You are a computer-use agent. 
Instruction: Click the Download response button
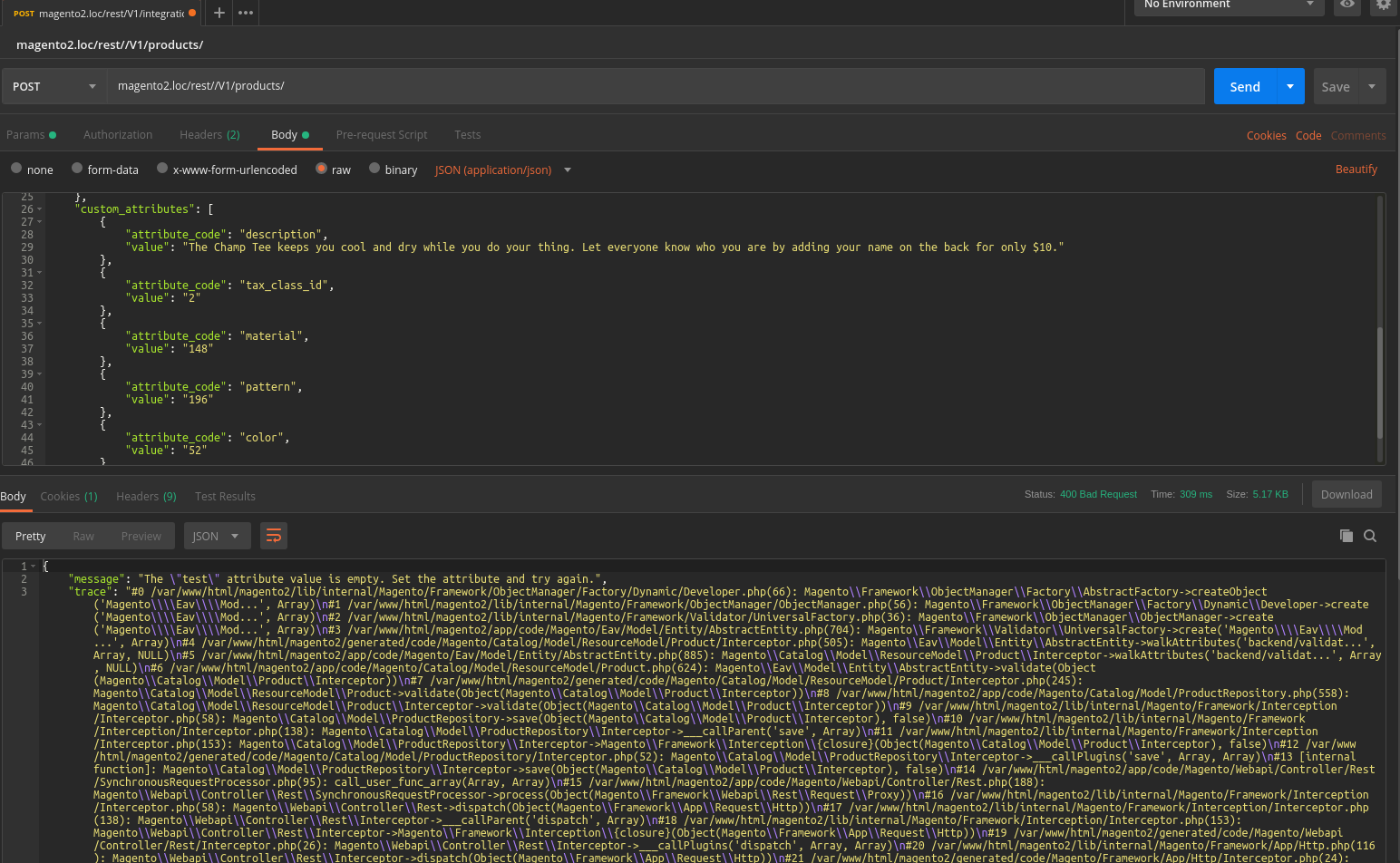click(x=1347, y=494)
